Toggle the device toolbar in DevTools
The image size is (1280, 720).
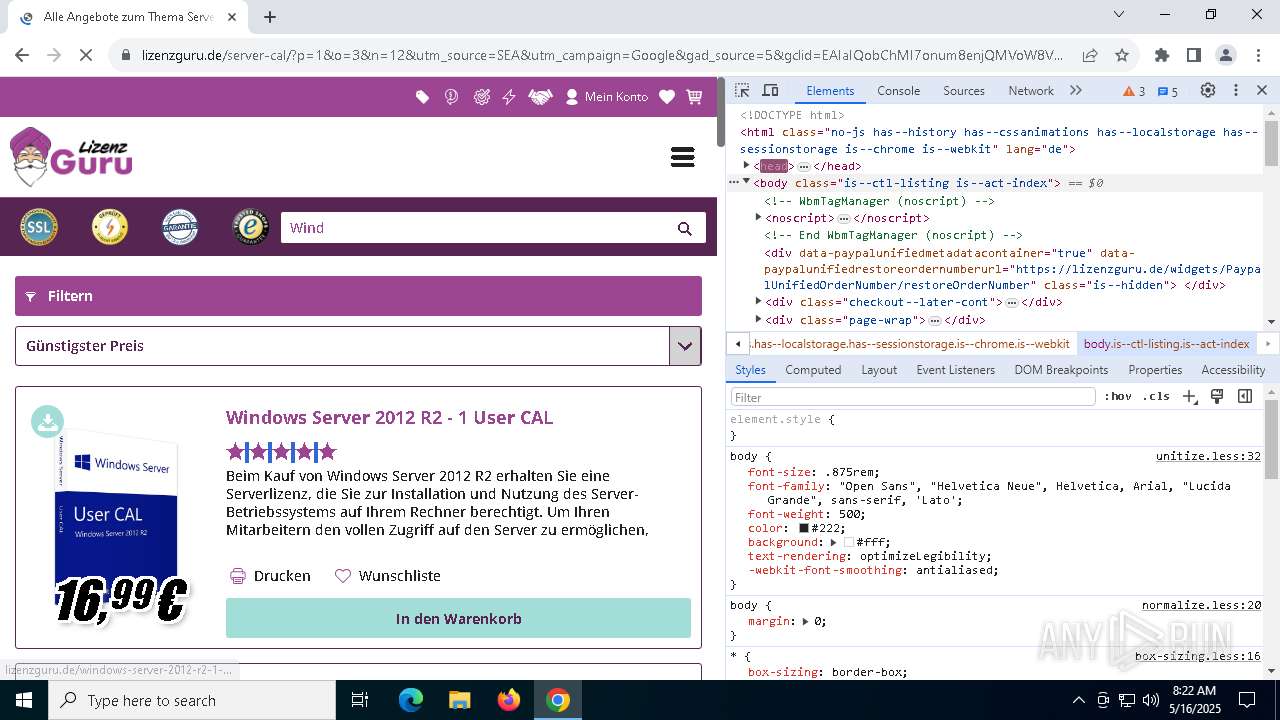click(770, 91)
